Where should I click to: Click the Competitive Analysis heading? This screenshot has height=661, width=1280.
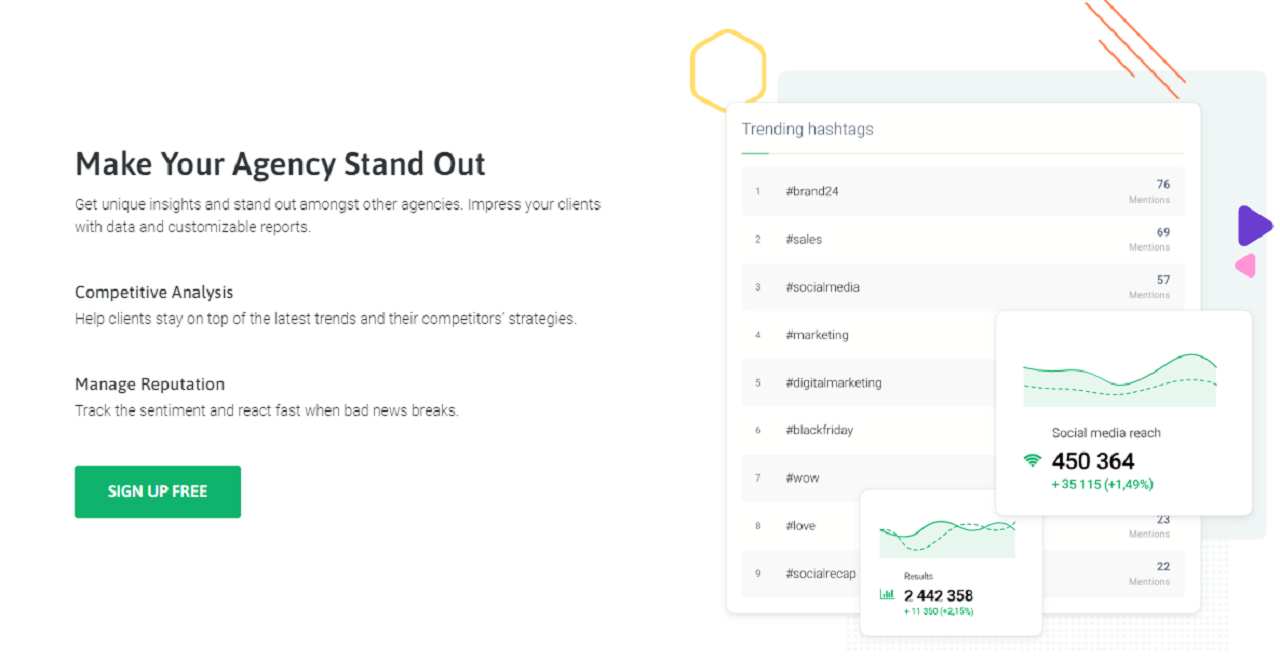point(154,292)
